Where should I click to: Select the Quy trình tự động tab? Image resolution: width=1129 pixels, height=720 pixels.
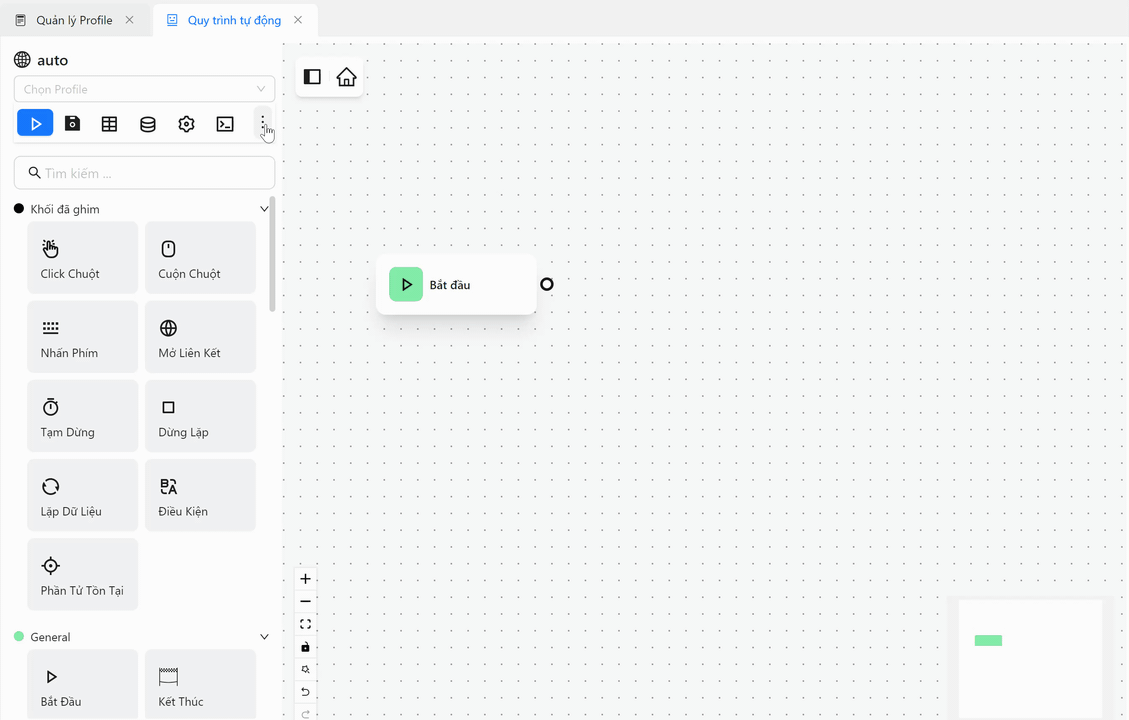click(234, 20)
